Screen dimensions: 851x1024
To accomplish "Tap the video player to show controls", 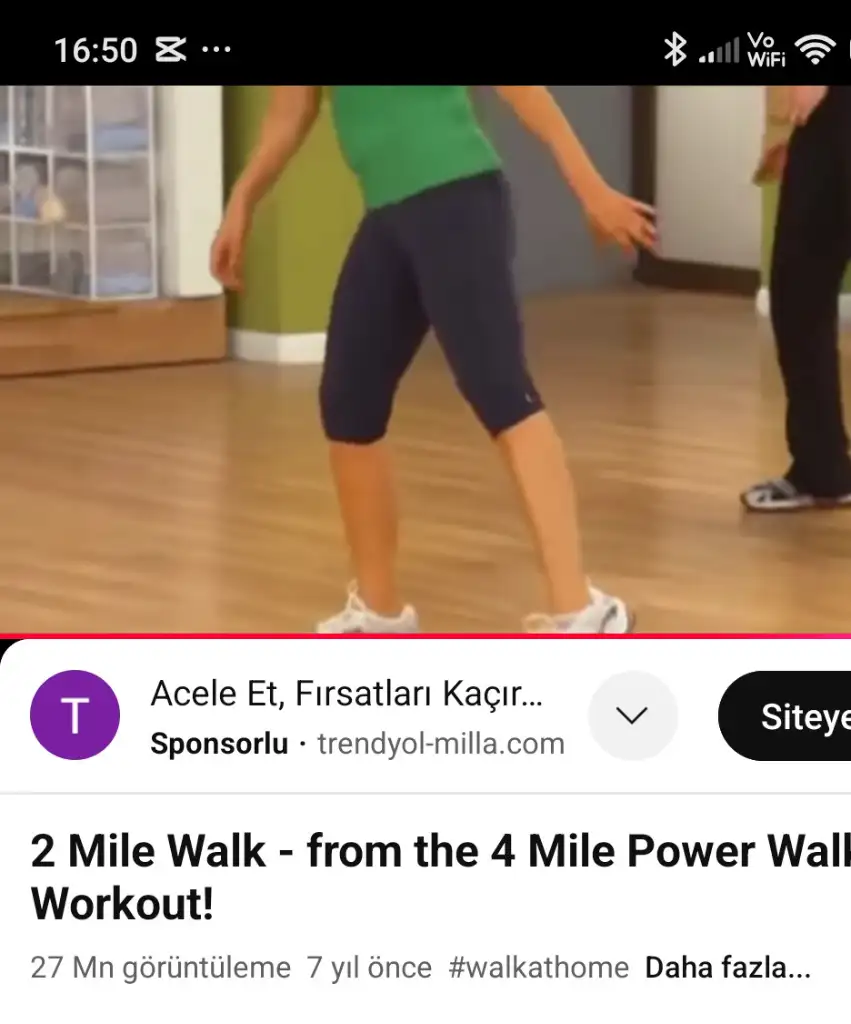I will 425,359.
